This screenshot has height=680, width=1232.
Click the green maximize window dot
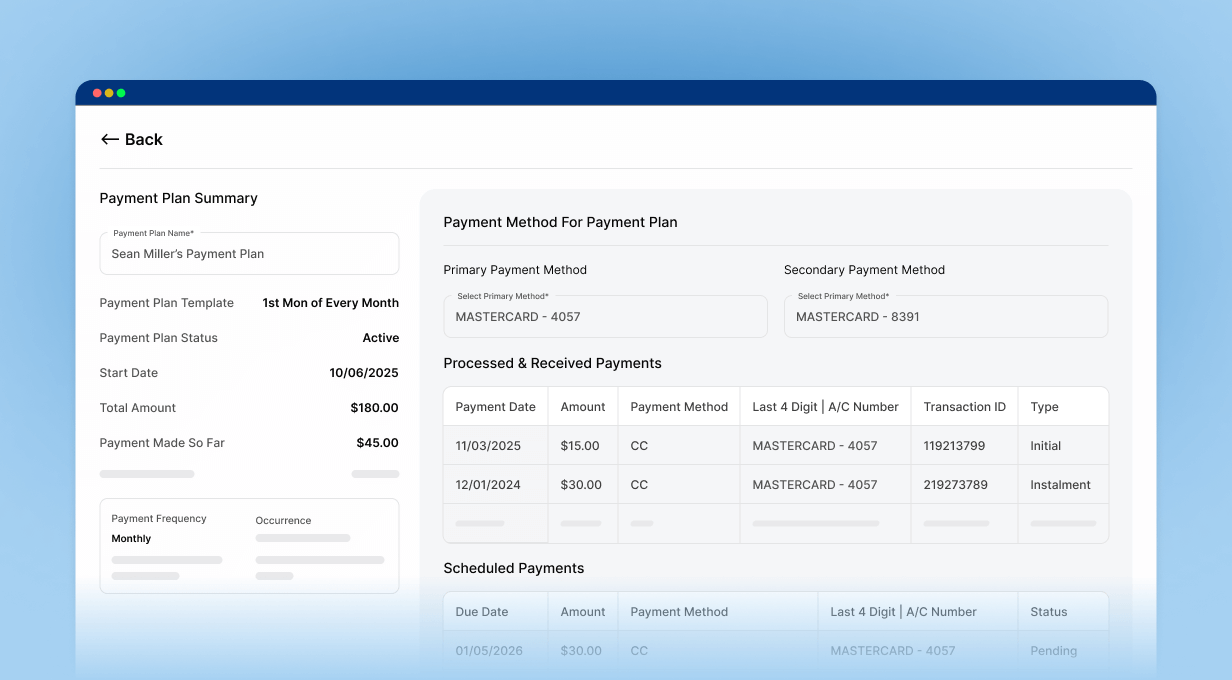tap(121, 93)
